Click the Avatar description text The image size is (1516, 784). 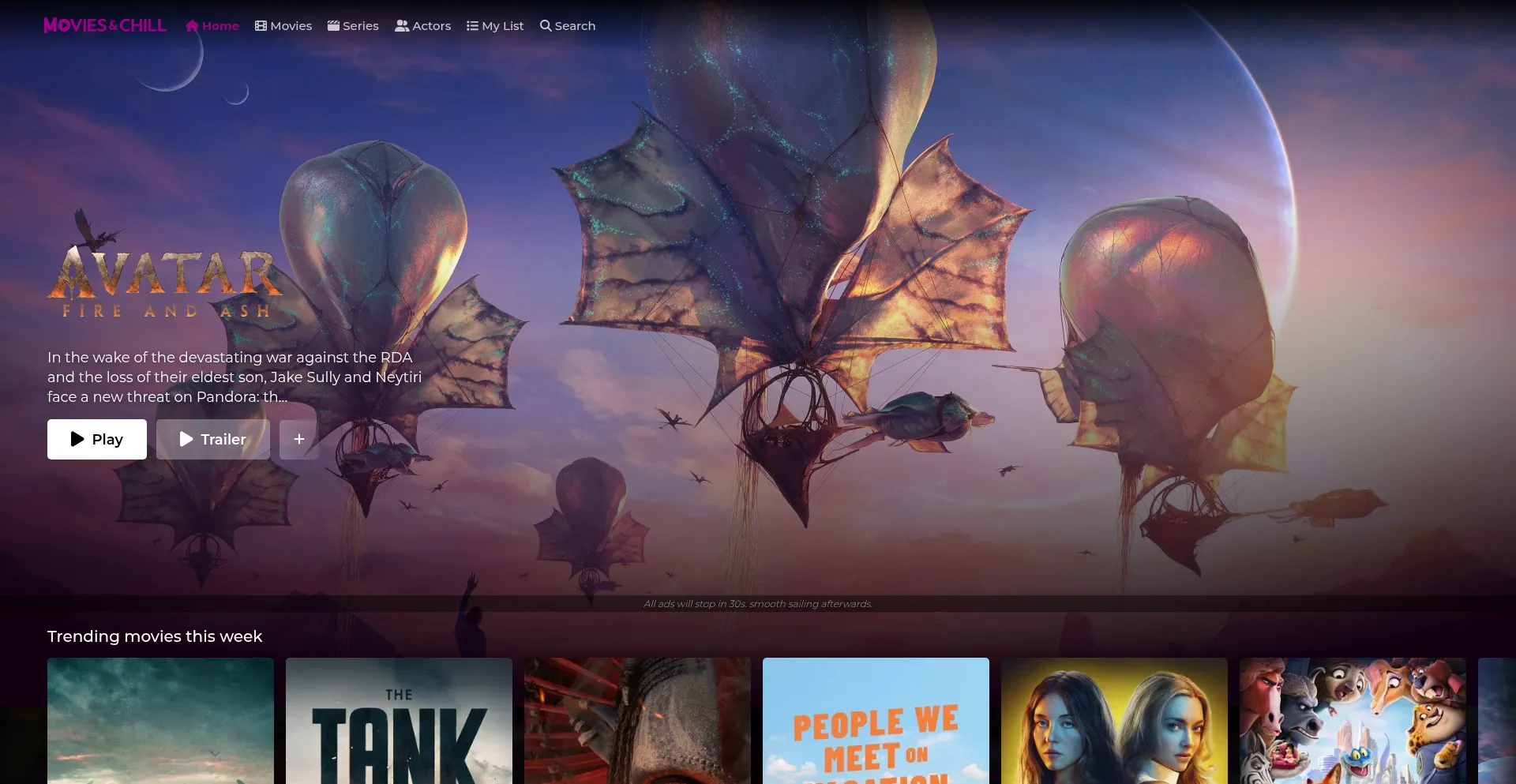tap(235, 377)
